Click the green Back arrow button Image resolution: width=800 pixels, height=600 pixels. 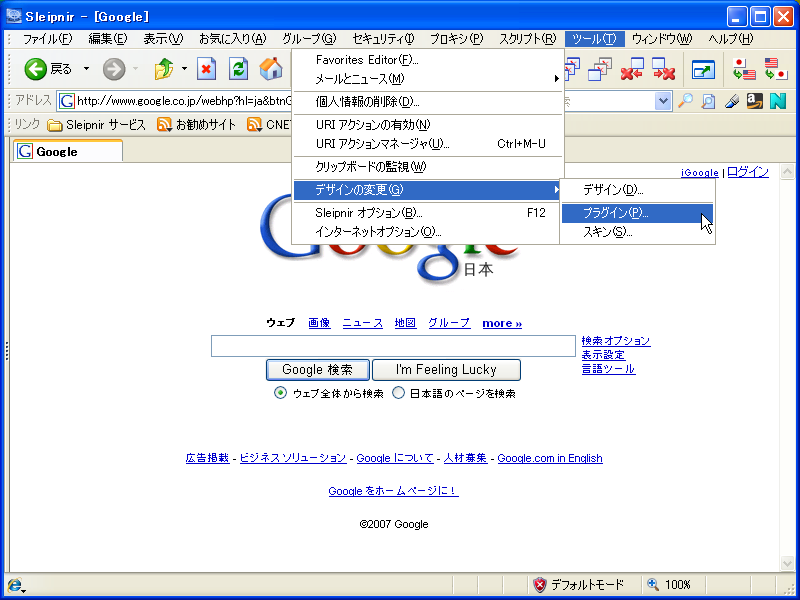click(x=35, y=69)
